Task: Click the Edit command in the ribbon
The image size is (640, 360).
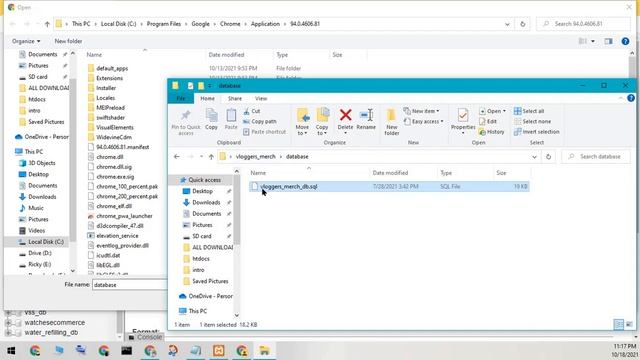Action: (488, 121)
